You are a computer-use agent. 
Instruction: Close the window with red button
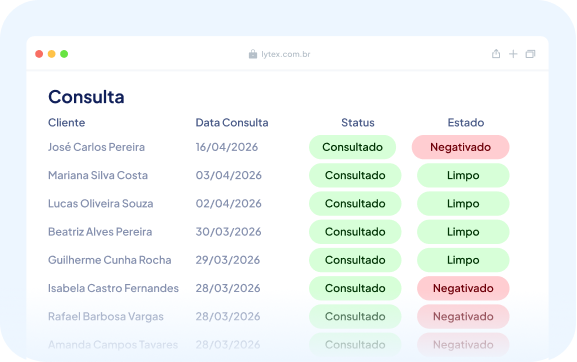tap(39, 54)
